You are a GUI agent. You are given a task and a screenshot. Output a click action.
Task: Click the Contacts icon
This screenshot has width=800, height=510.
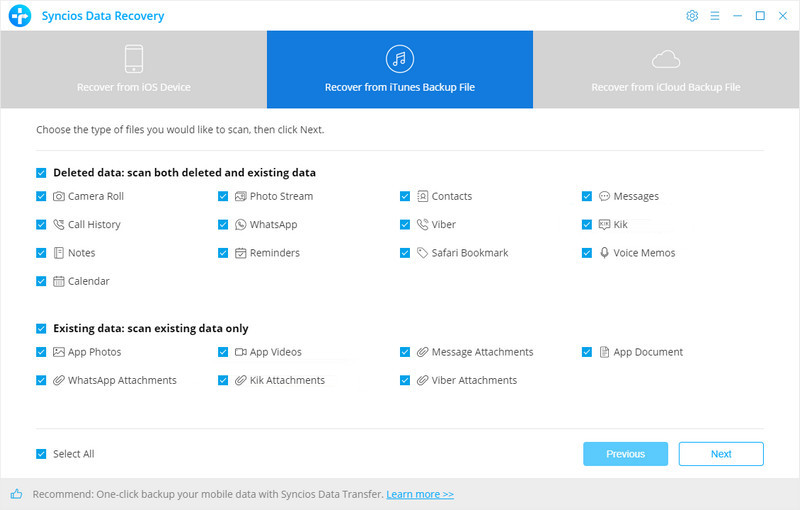(x=422, y=196)
